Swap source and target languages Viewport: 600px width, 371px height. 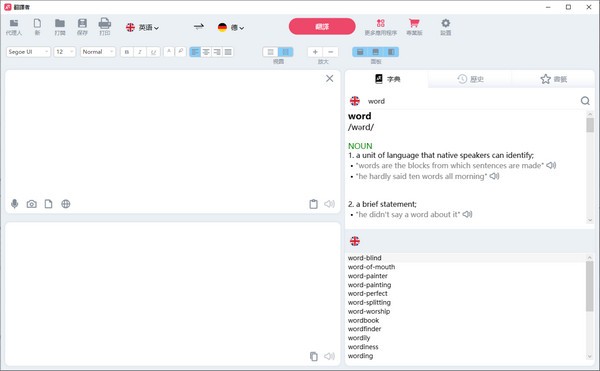(199, 27)
